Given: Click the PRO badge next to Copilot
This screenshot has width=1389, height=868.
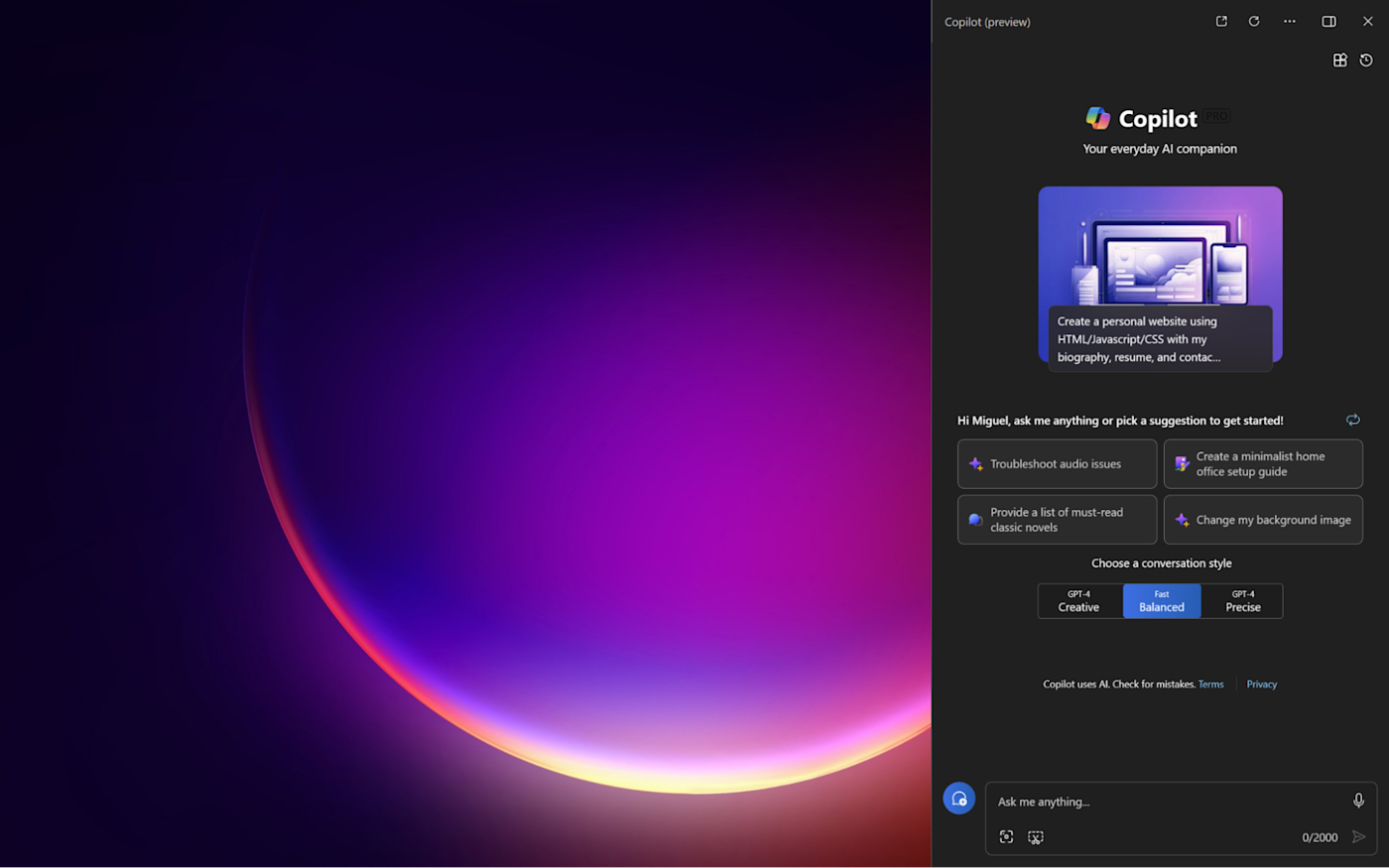Looking at the screenshot, I should 1217,116.
